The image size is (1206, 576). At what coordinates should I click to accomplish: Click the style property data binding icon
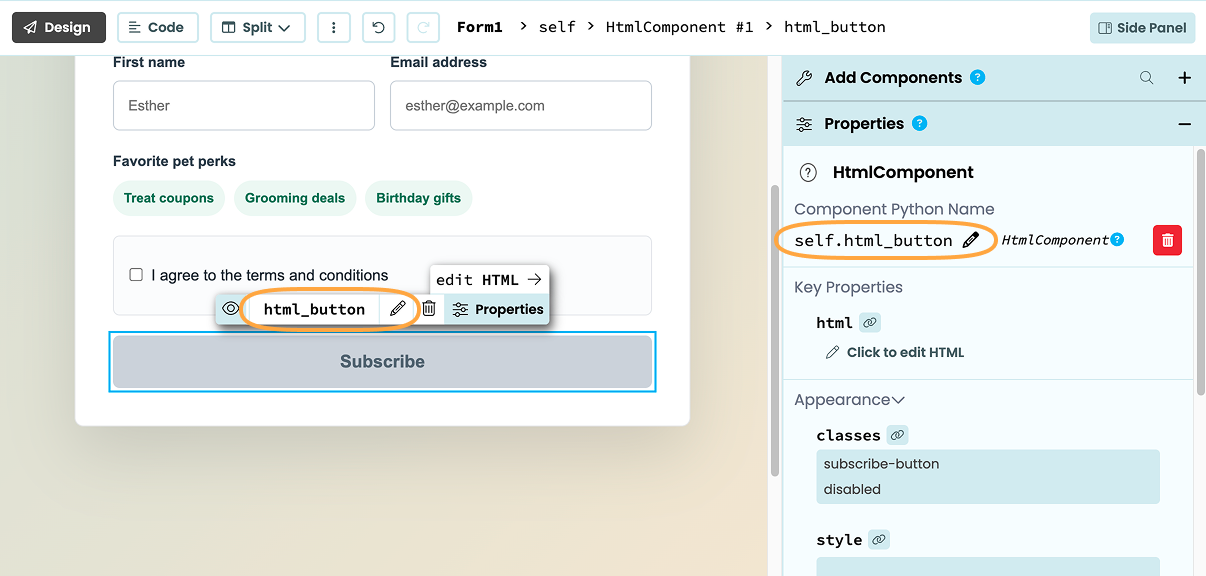(x=879, y=540)
